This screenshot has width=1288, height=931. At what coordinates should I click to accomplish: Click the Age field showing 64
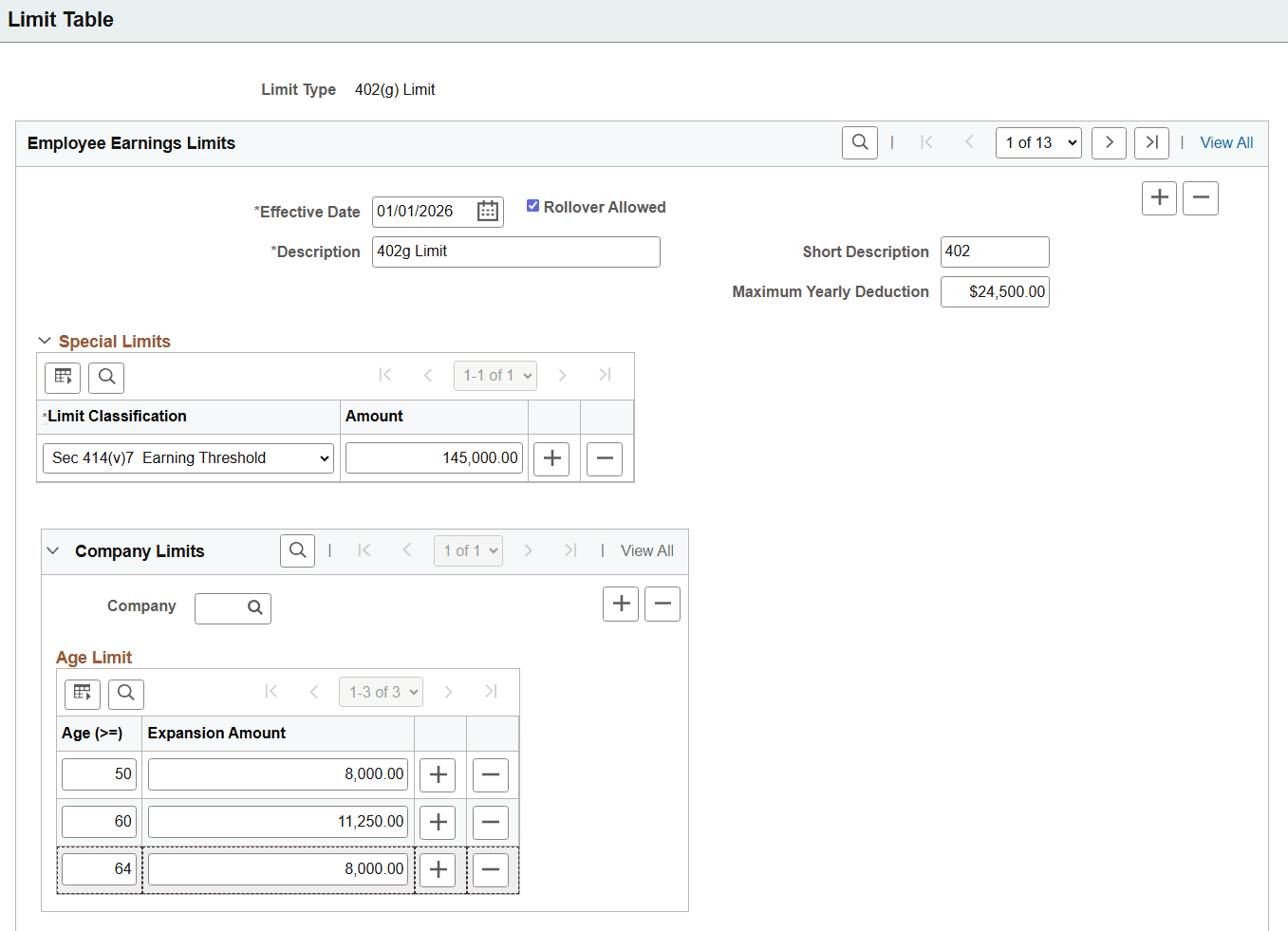(x=99, y=869)
